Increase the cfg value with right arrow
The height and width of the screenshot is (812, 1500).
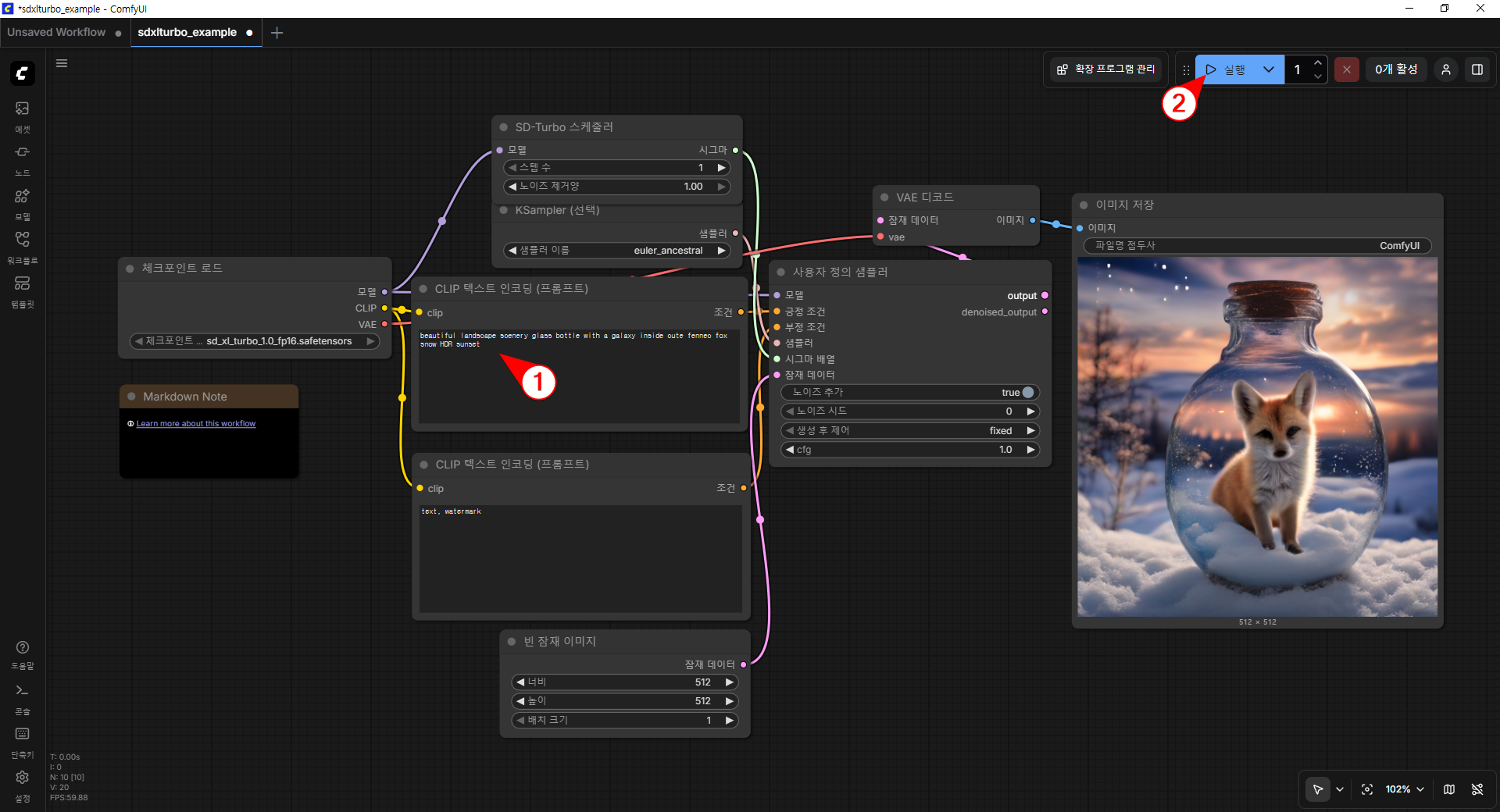(1030, 450)
